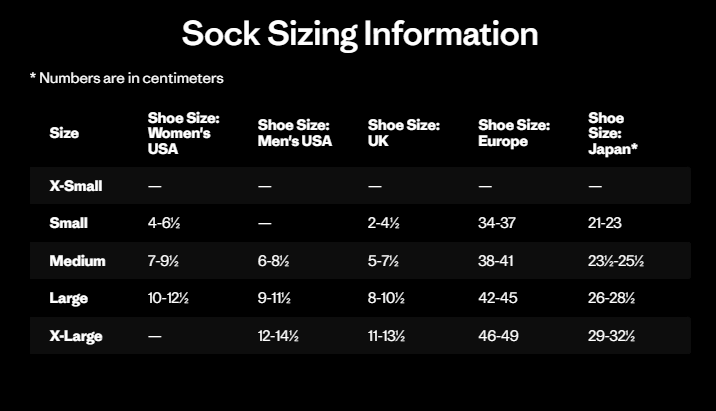Screen dimensions: 716x411
Task: Select the Size column header
Action: (64, 133)
